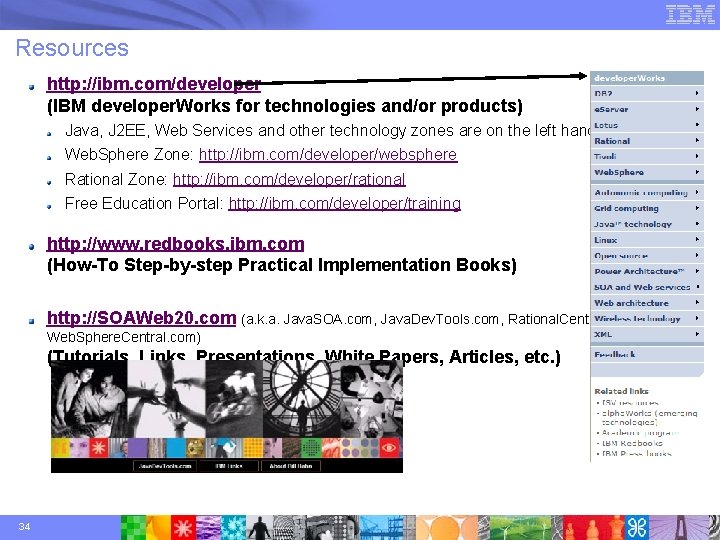
Task: Open the alphaWorks emerging technologies link
Action: click(649, 417)
